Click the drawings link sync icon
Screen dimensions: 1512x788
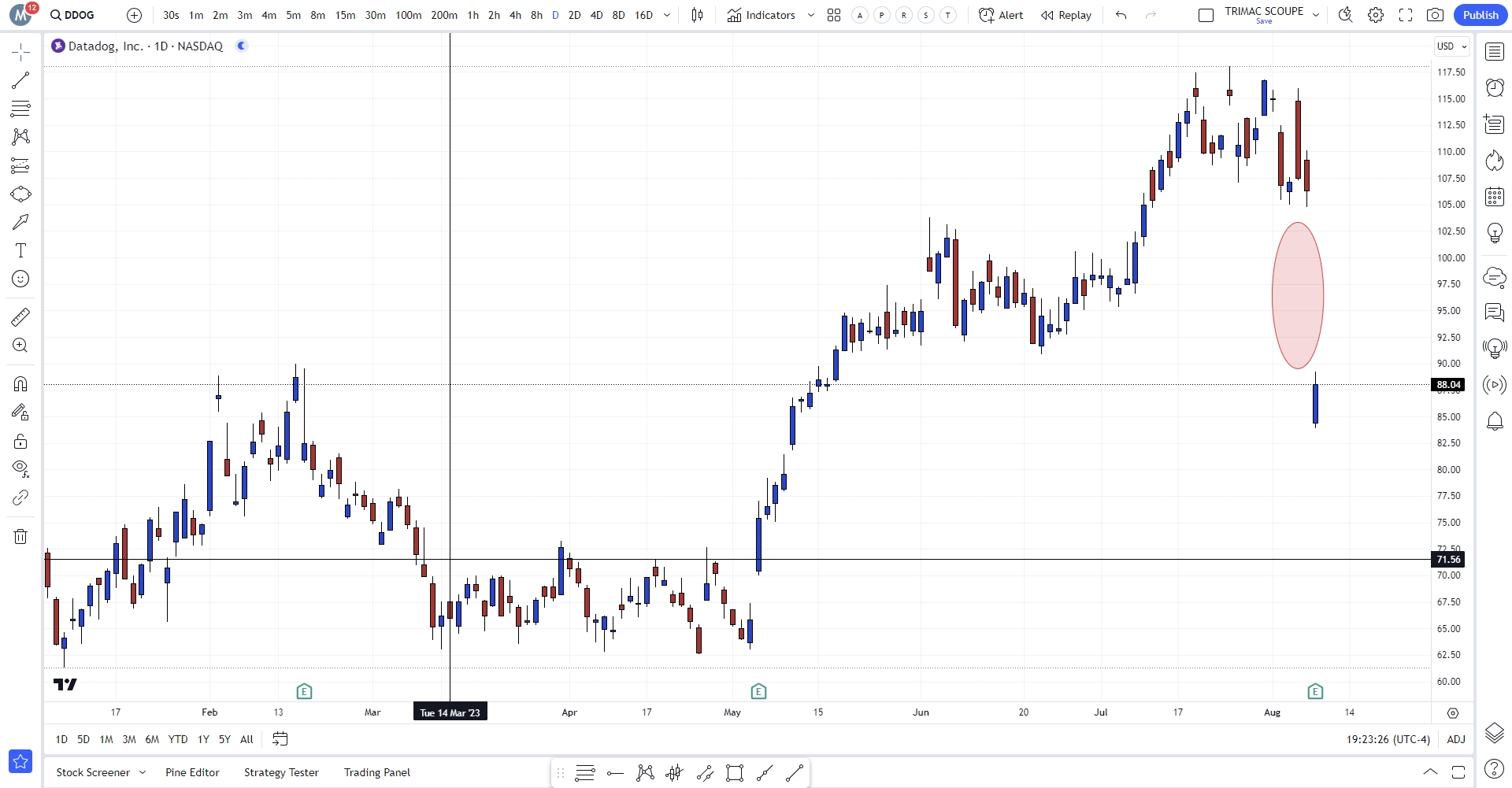[x=20, y=498]
